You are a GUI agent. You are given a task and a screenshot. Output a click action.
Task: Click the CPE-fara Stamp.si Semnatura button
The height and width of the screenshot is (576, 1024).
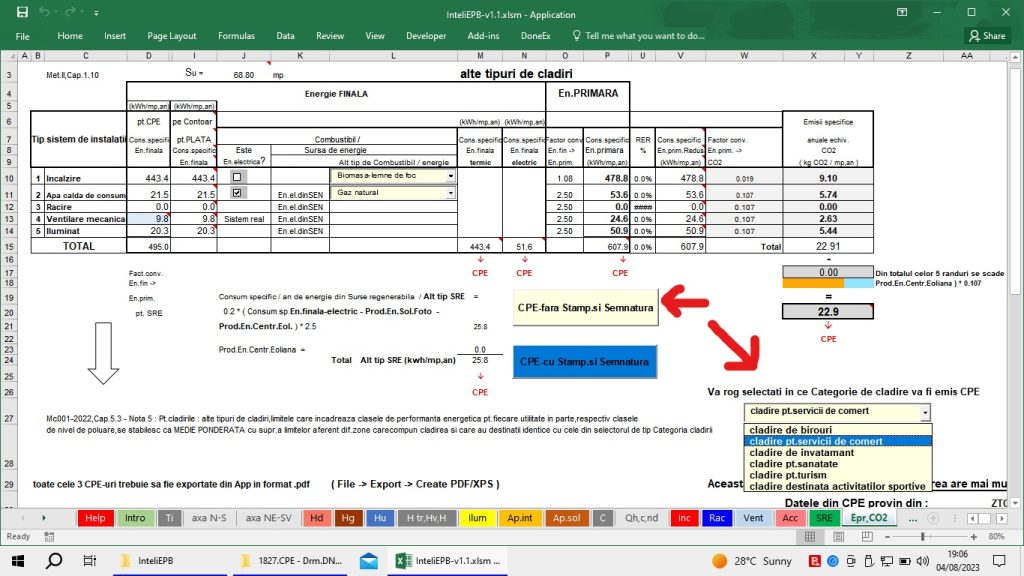[x=585, y=308]
